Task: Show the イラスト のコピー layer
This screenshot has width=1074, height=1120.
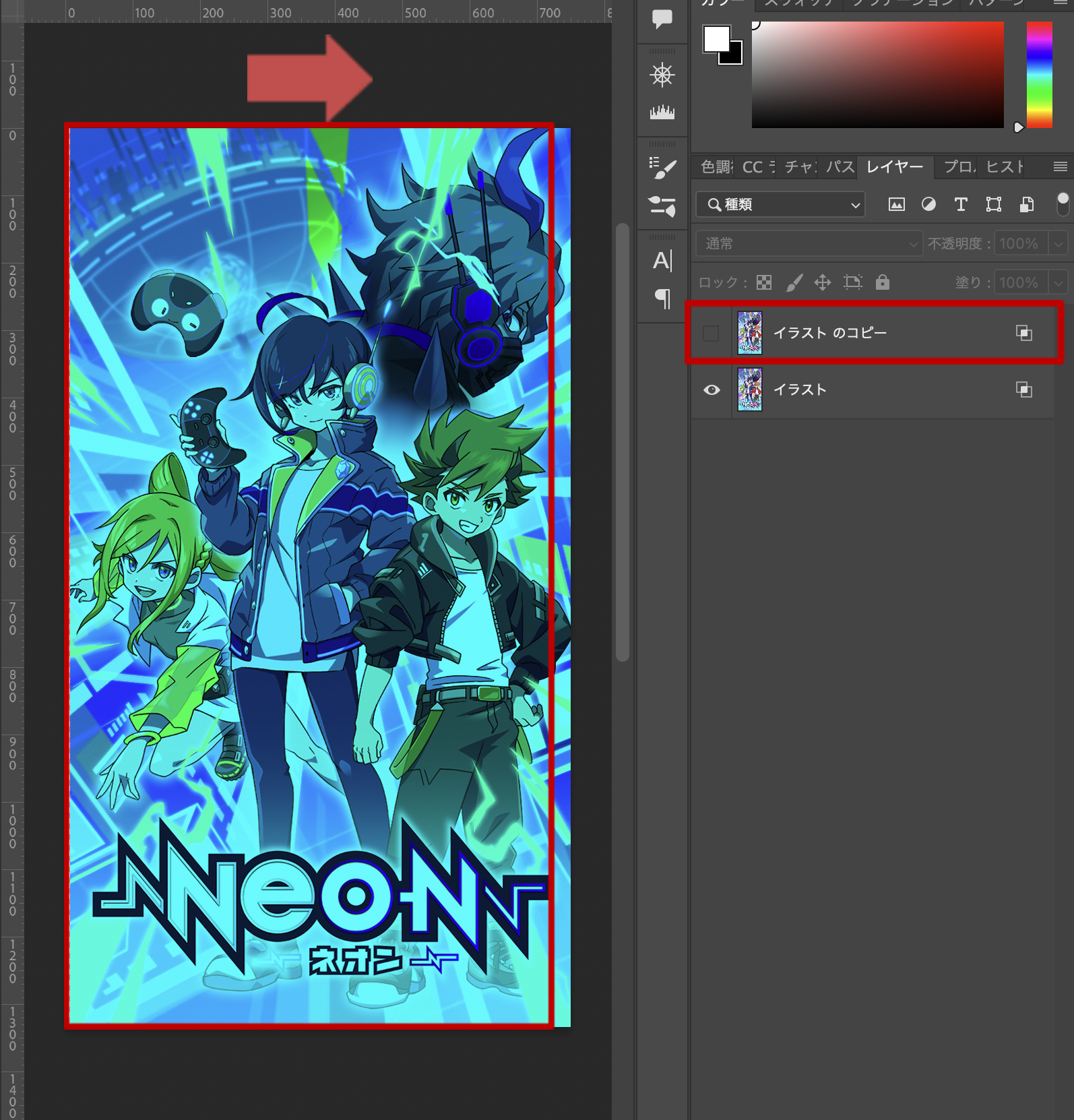Action: 711,333
